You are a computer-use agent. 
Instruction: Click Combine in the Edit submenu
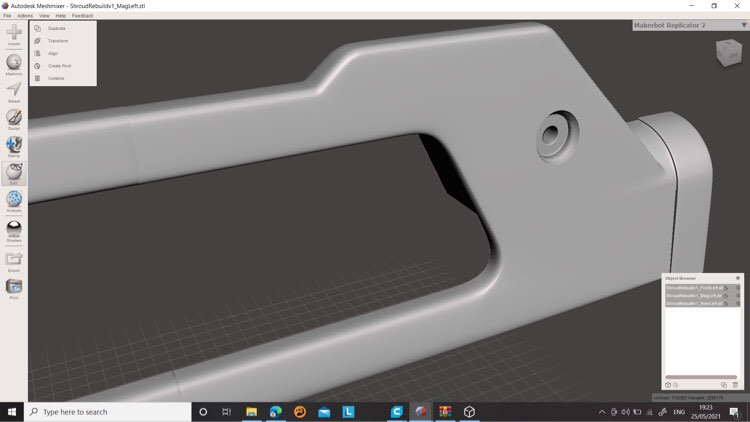click(x=56, y=78)
